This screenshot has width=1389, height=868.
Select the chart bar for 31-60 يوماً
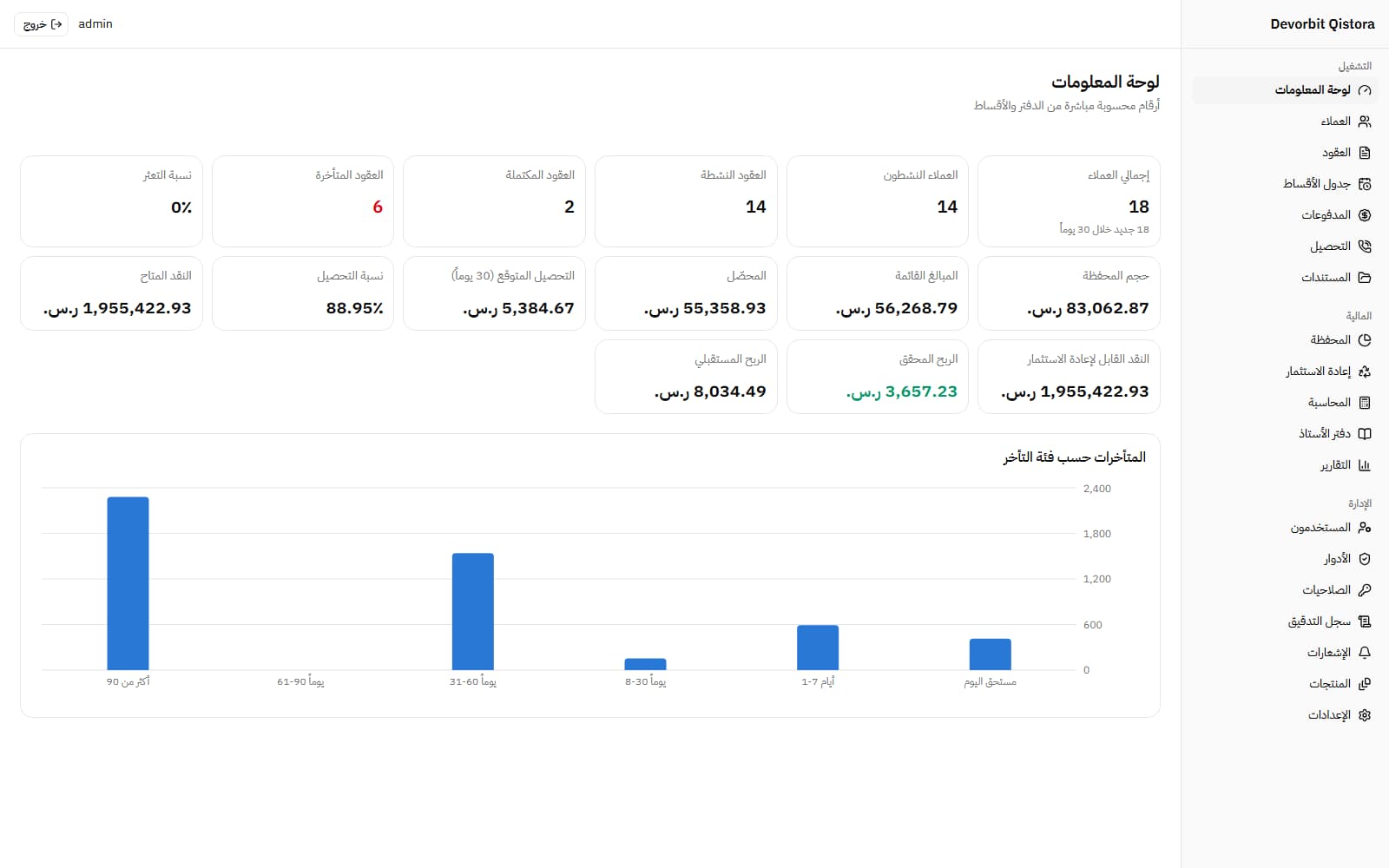(473, 612)
